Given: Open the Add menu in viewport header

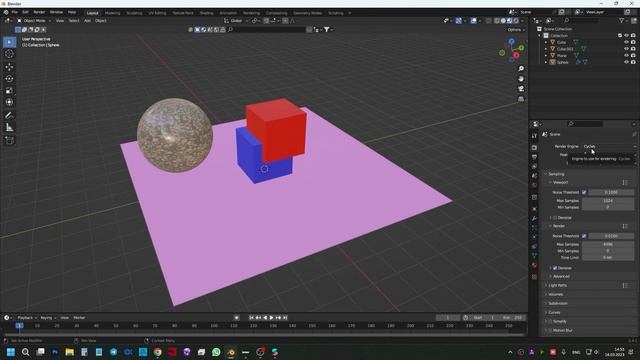Looking at the screenshot, I should click(x=87, y=20).
